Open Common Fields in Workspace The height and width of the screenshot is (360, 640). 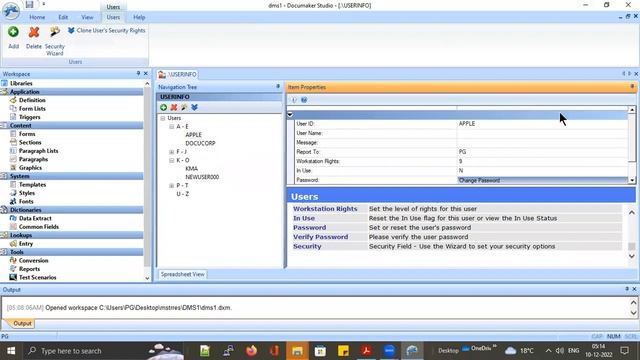click(x=39, y=227)
